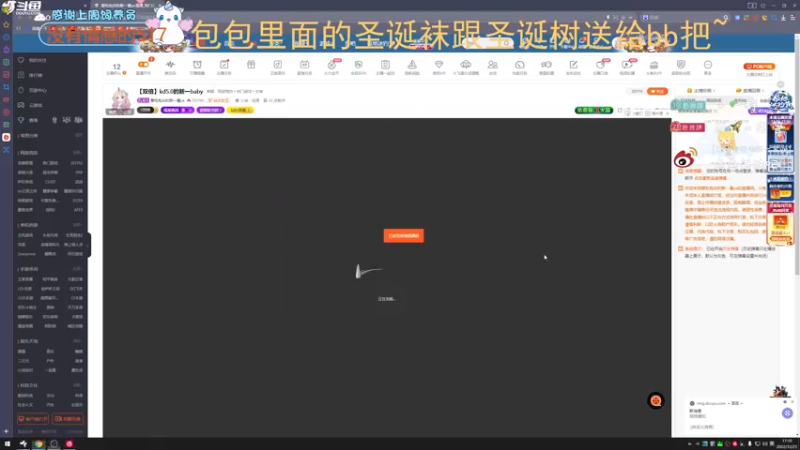Open the alarm clock reminder icon
Viewport: 800px width, 450px height.
pyautogui.click(x=197, y=65)
